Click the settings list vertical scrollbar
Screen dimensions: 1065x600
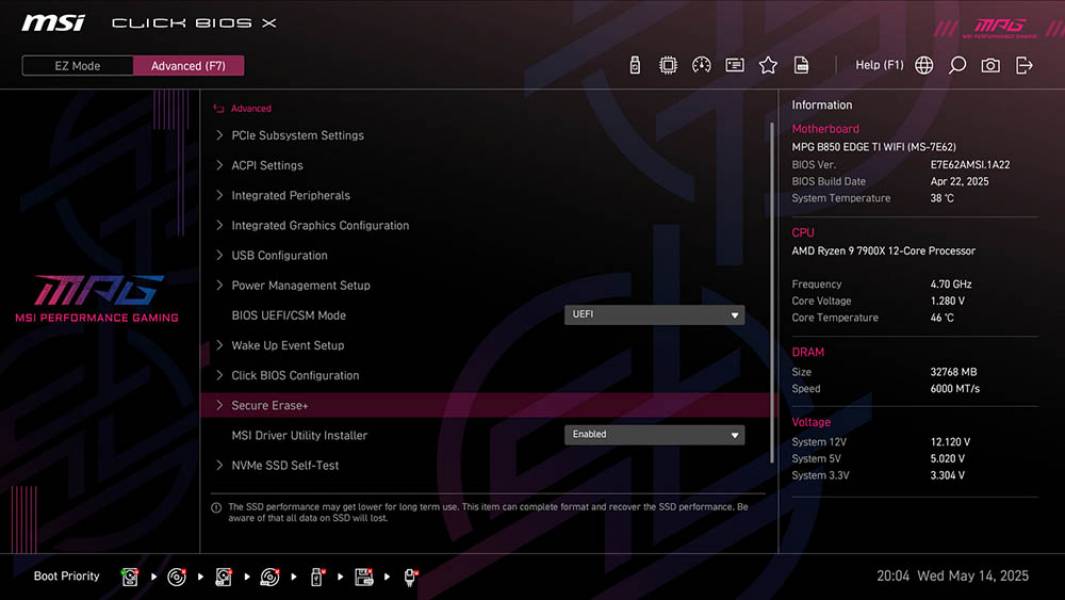coord(772,292)
